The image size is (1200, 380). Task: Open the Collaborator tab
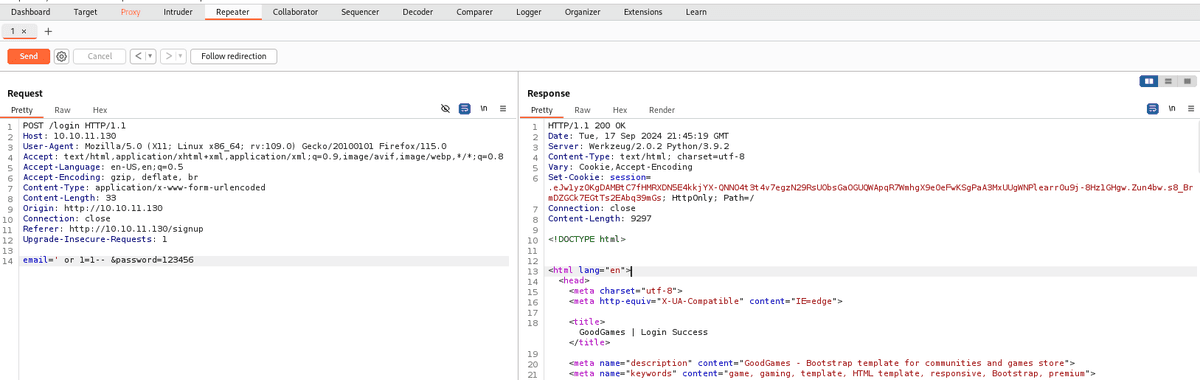coord(296,11)
